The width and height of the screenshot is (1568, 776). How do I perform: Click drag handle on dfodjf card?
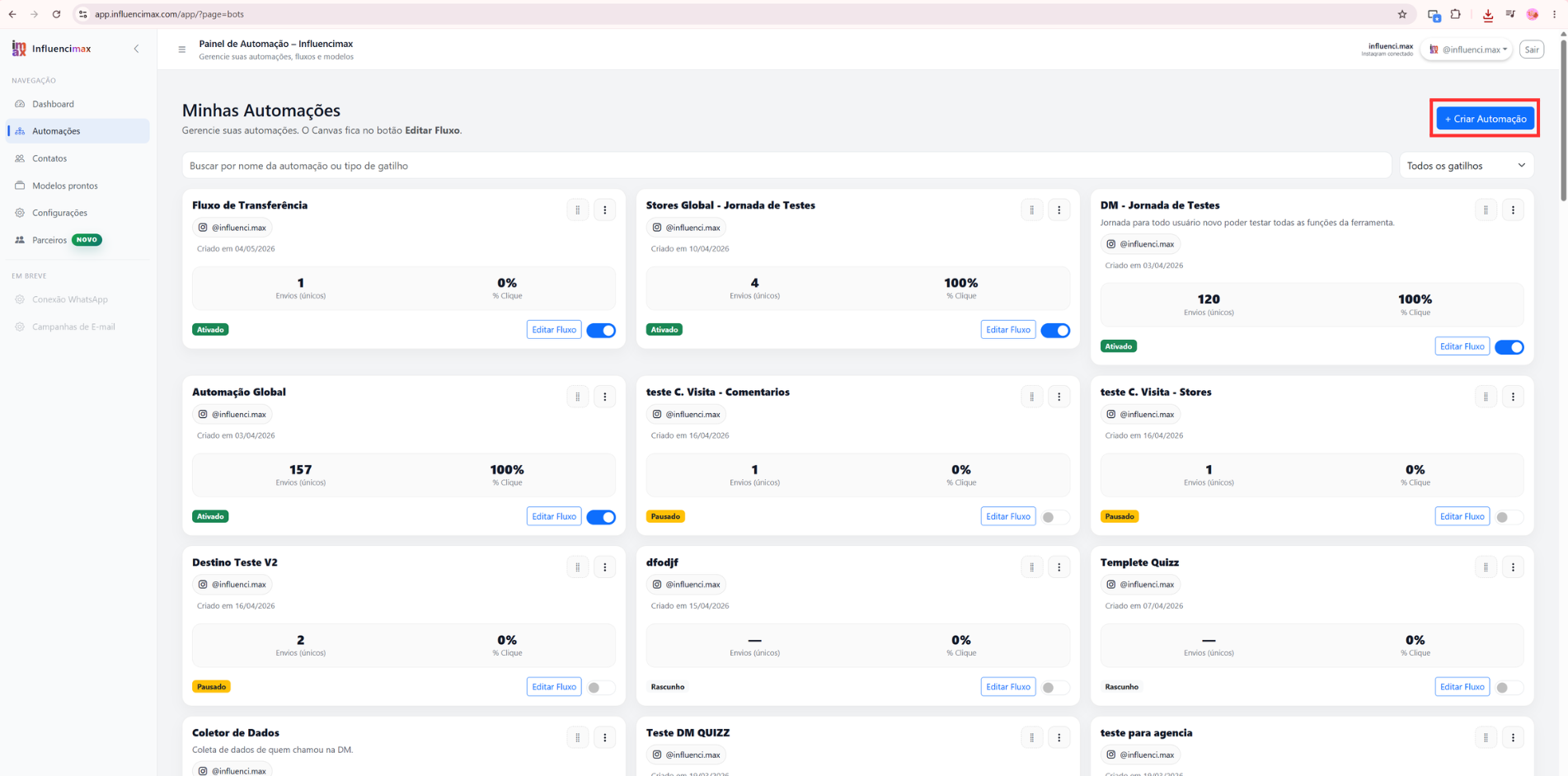pos(1032,567)
